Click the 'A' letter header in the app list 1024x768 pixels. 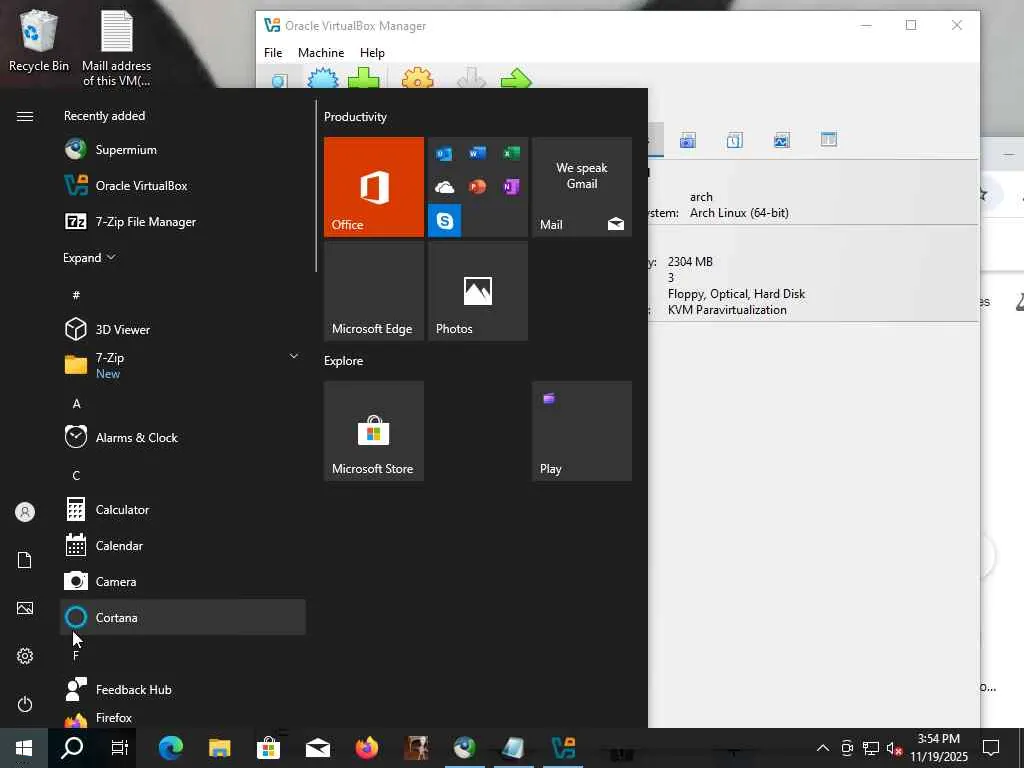(76, 404)
